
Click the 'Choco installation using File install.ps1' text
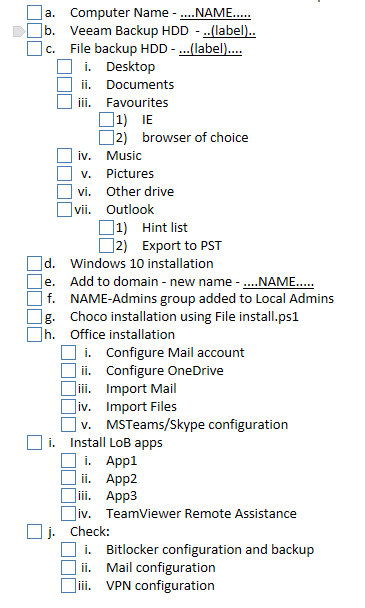pyautogui.click(x=184, y=317)
